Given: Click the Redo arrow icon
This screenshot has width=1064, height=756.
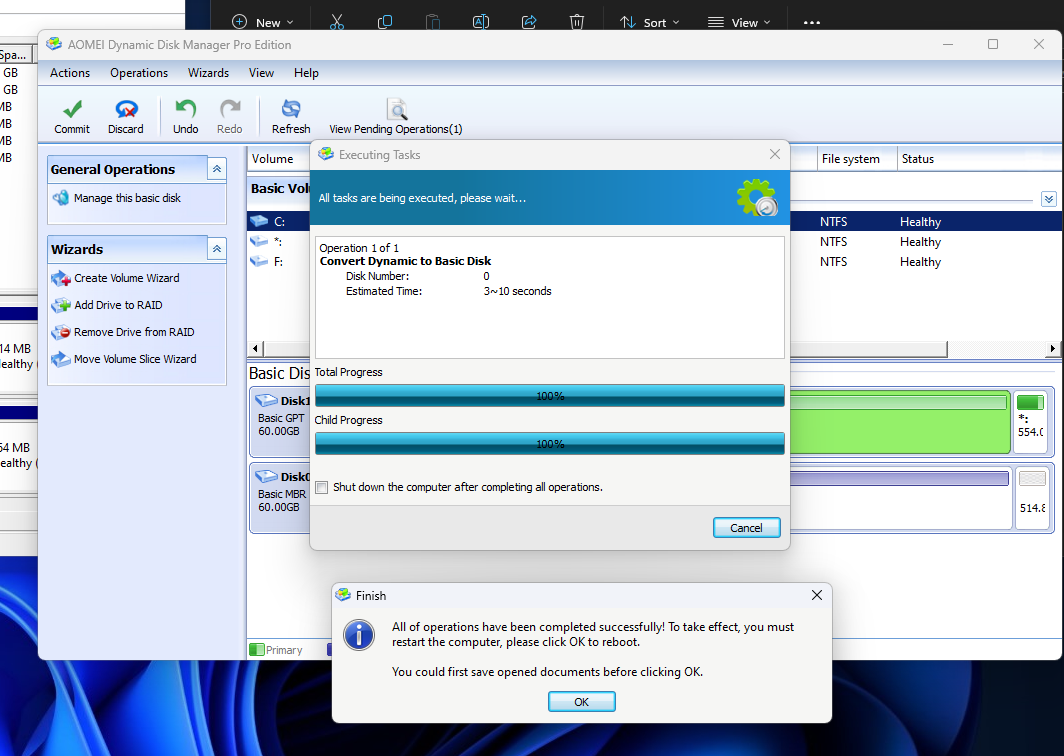Looking at the screenshot, I should tap(230, 109).
